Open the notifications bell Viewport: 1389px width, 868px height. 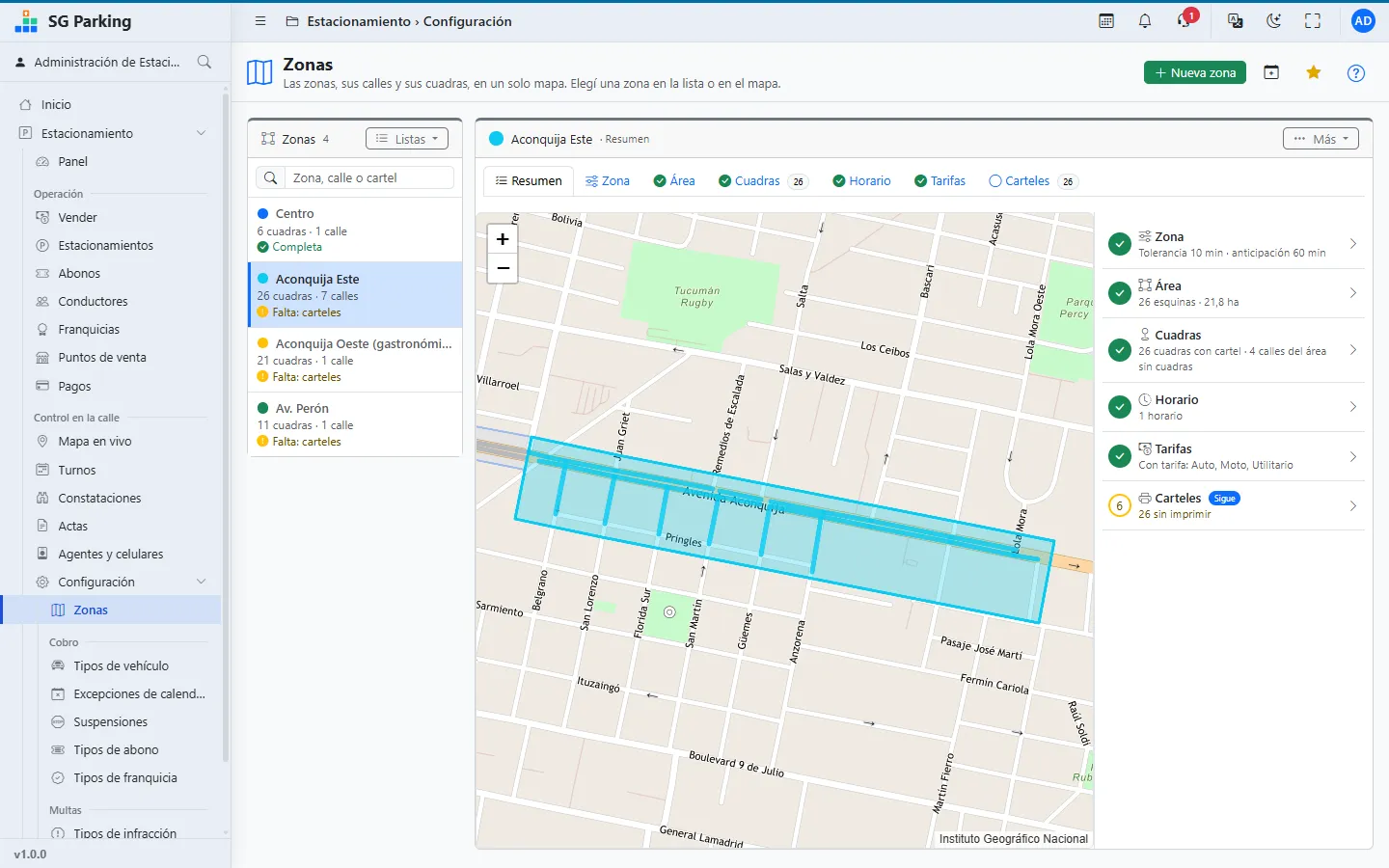1145,21
